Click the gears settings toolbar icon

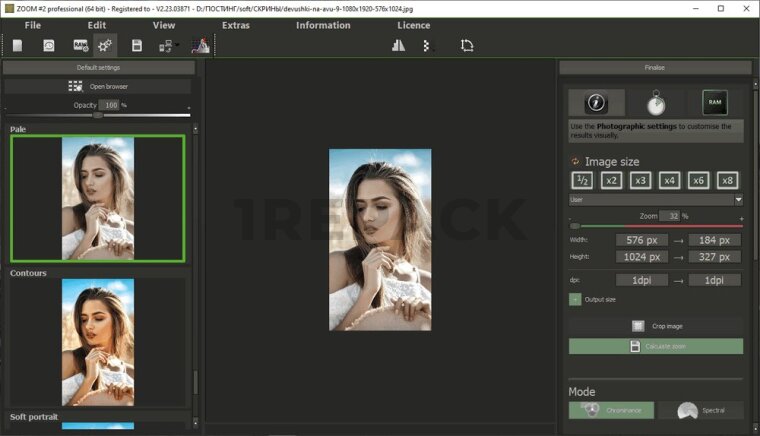(104, 45)
